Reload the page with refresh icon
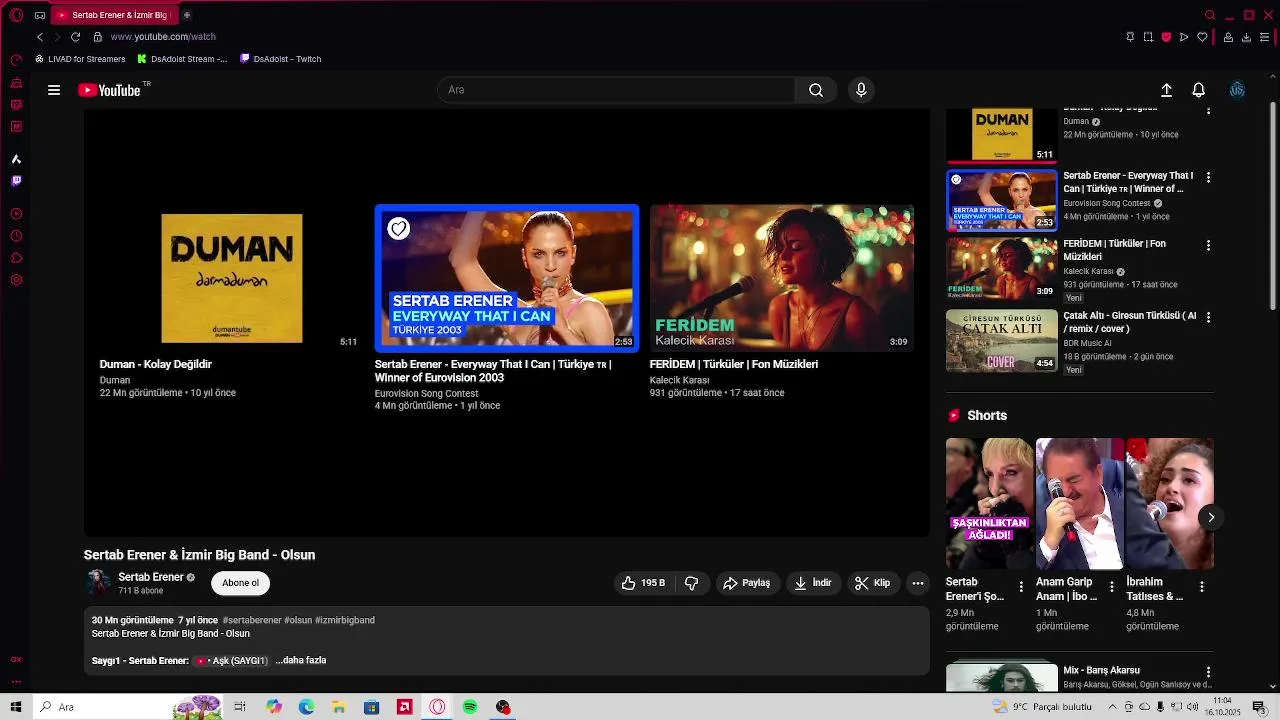The image size is (1280, 720). [75, 37]
